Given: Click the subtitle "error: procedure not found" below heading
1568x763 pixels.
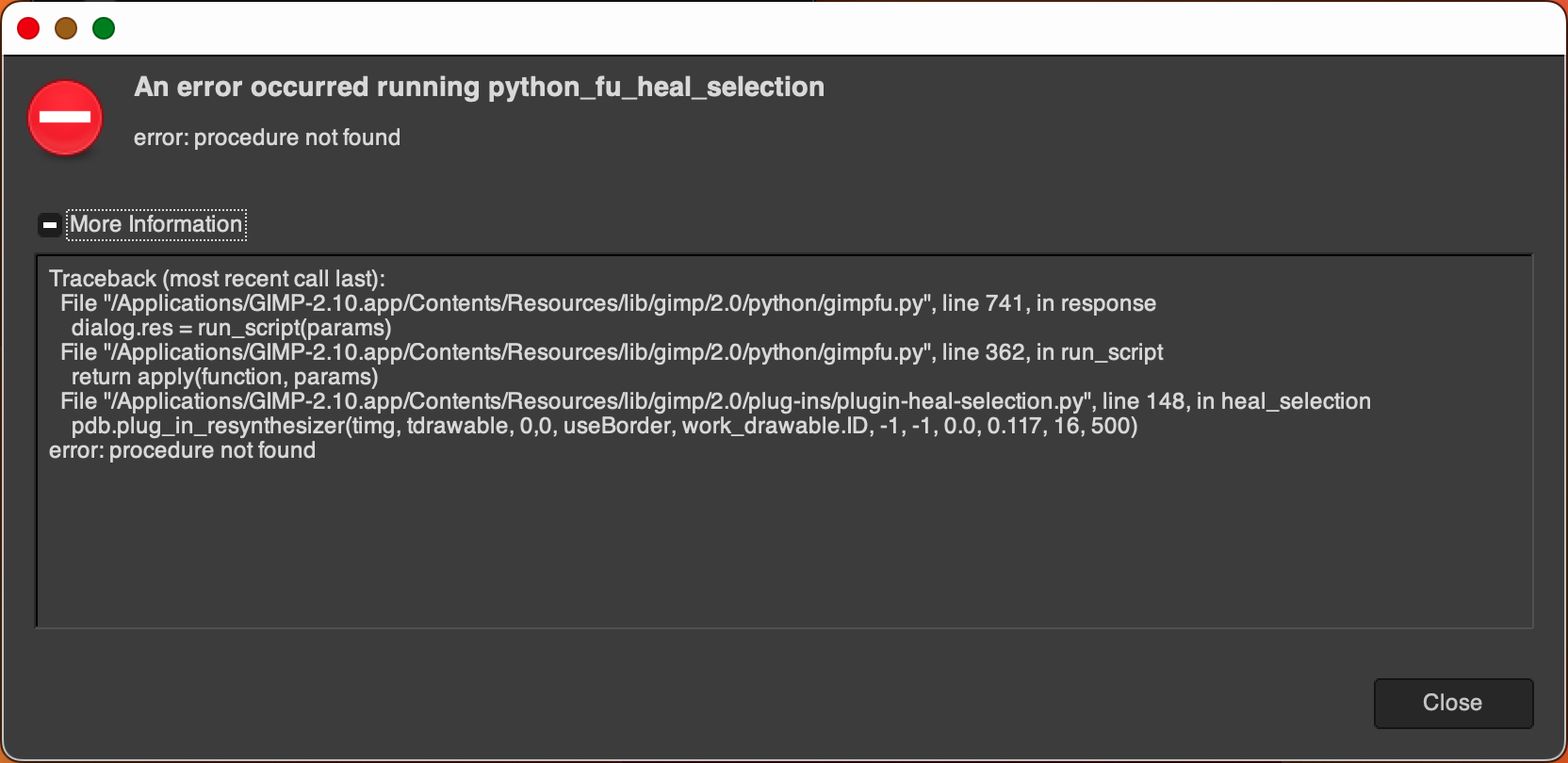Looking at the screenshot, I should (267, 138).
